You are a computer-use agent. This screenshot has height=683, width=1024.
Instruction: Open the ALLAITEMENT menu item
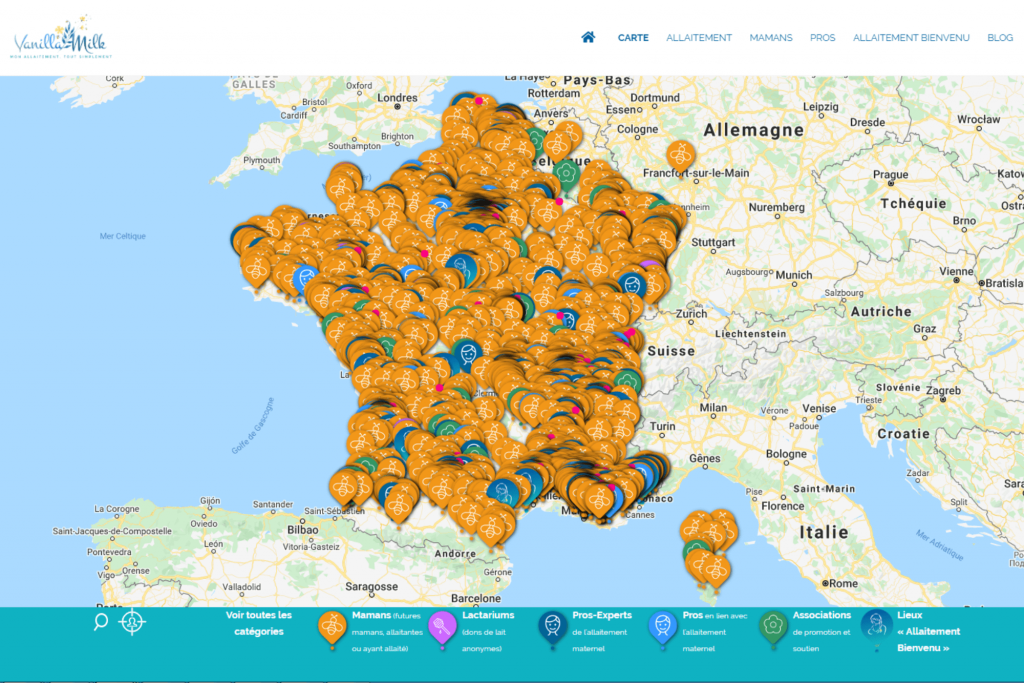[699, 38]
